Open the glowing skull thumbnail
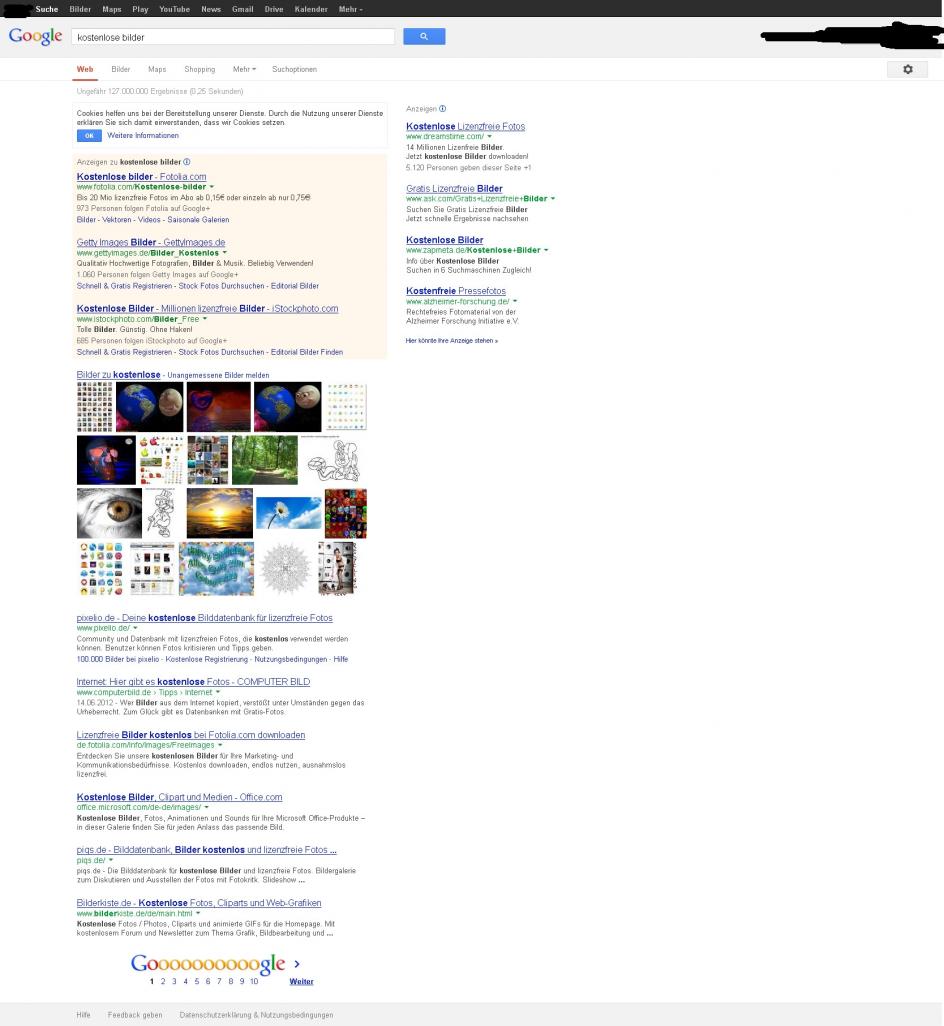 [x=106, y=460]
